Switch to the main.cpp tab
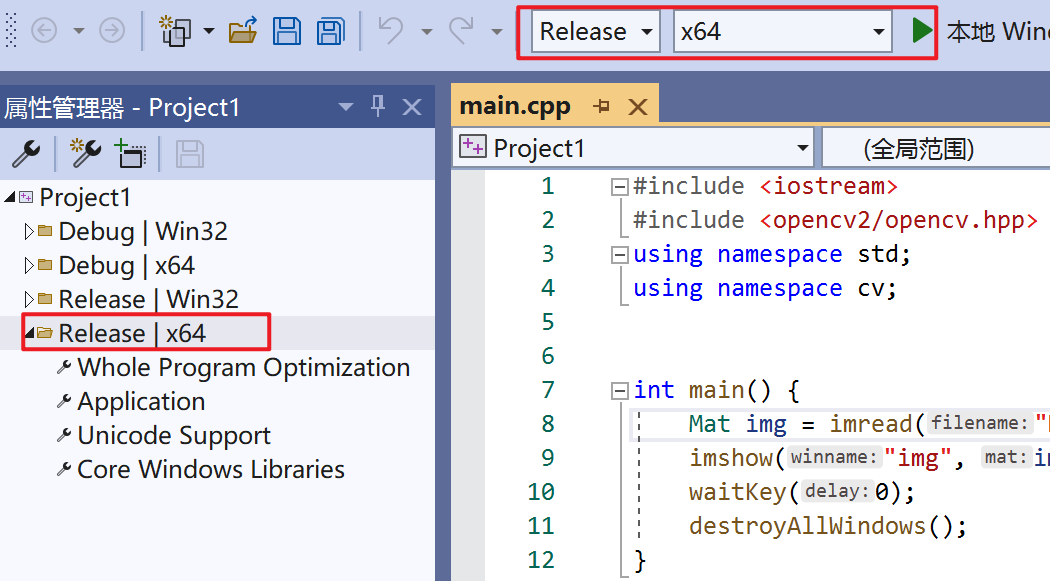 pos(515,106)
